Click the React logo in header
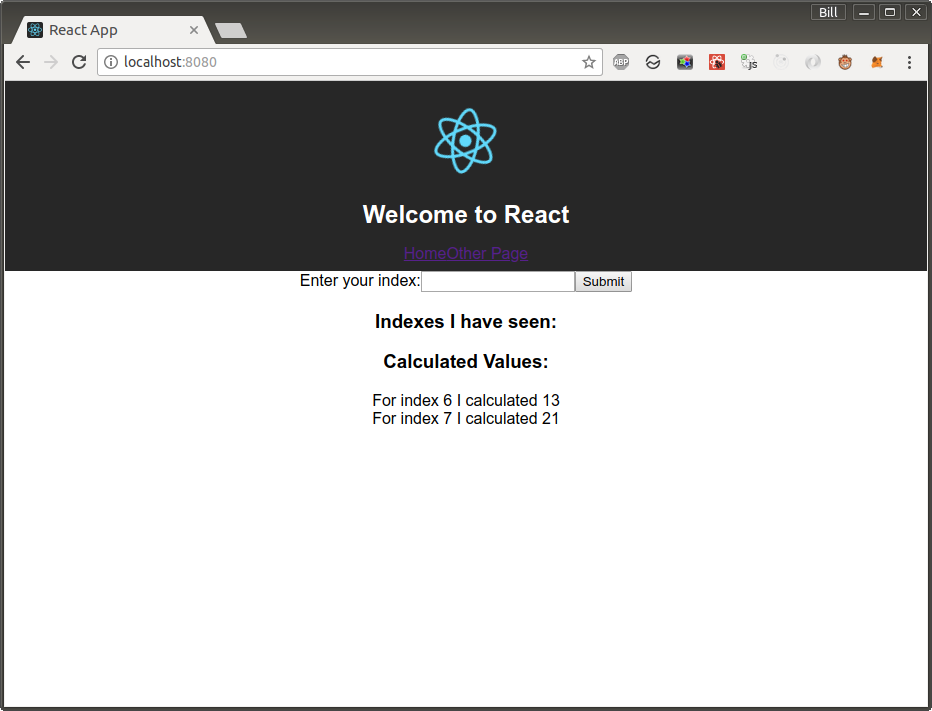 pos(465,141)
